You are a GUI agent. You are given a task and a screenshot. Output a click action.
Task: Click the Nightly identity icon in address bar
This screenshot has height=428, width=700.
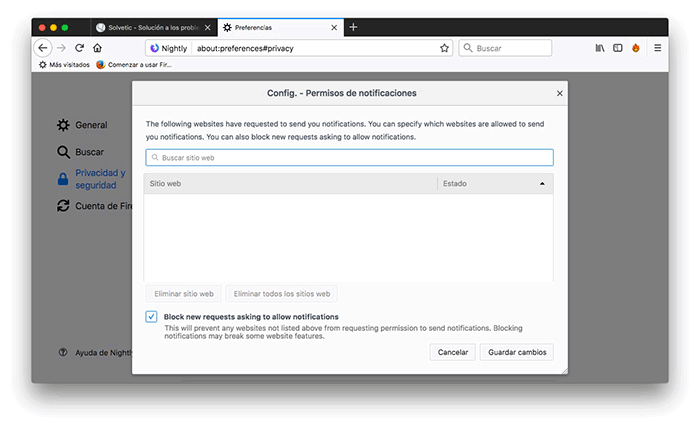tap(154, 47)
